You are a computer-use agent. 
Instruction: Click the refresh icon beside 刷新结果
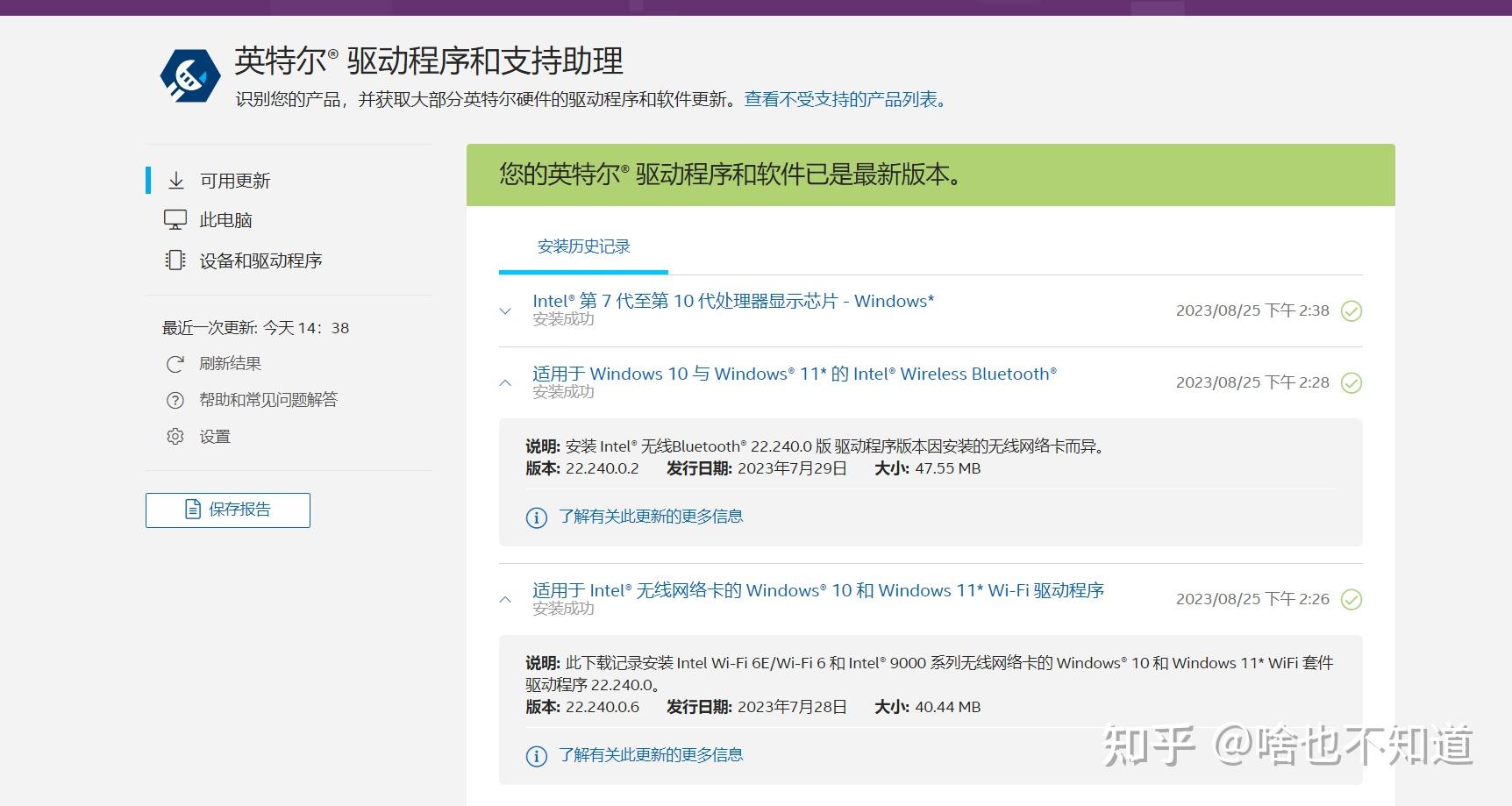tap(175, 363)
